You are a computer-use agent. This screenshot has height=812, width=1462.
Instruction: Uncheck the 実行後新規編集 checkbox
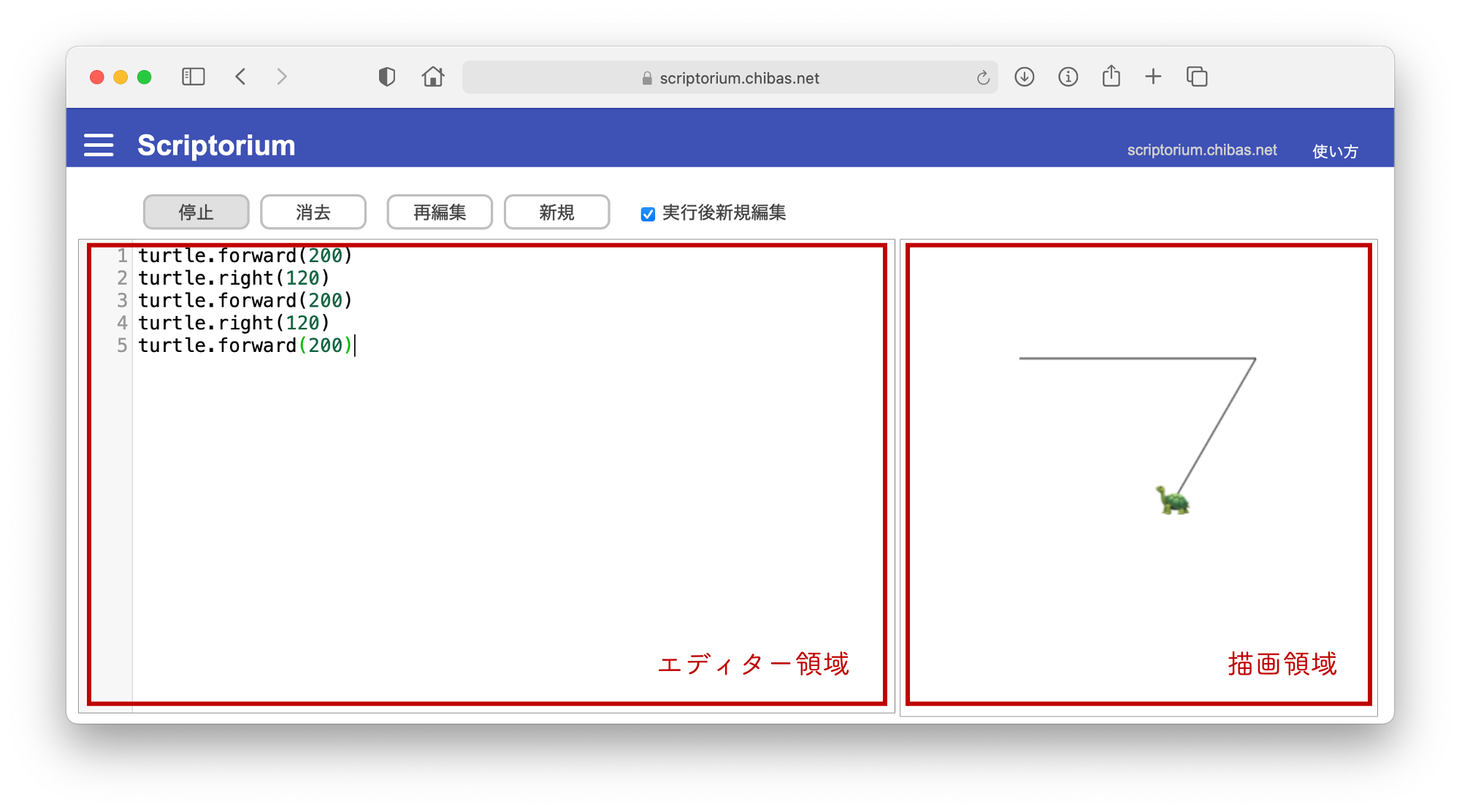(648, 214)
